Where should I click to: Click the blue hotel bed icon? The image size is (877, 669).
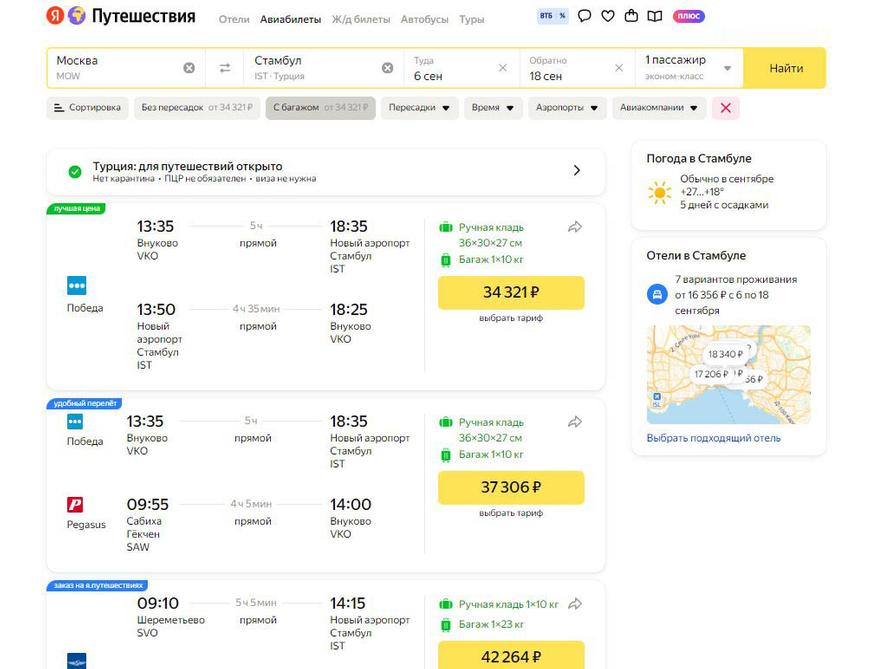click(x=657, y=294)
